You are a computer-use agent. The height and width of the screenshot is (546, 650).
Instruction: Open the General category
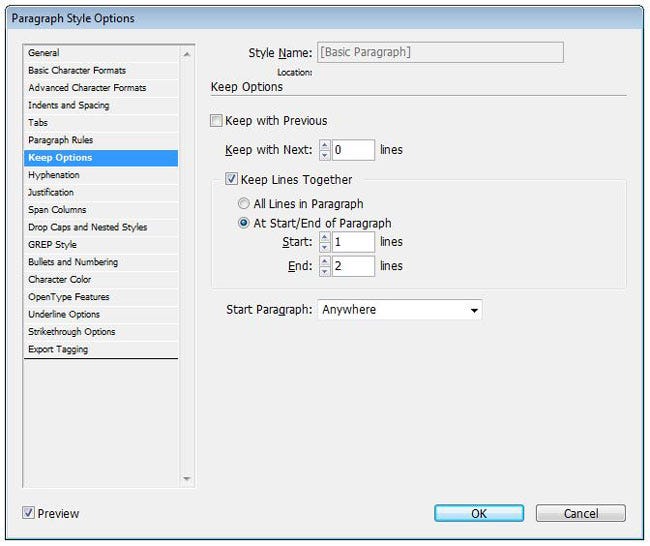pos(101,53)
